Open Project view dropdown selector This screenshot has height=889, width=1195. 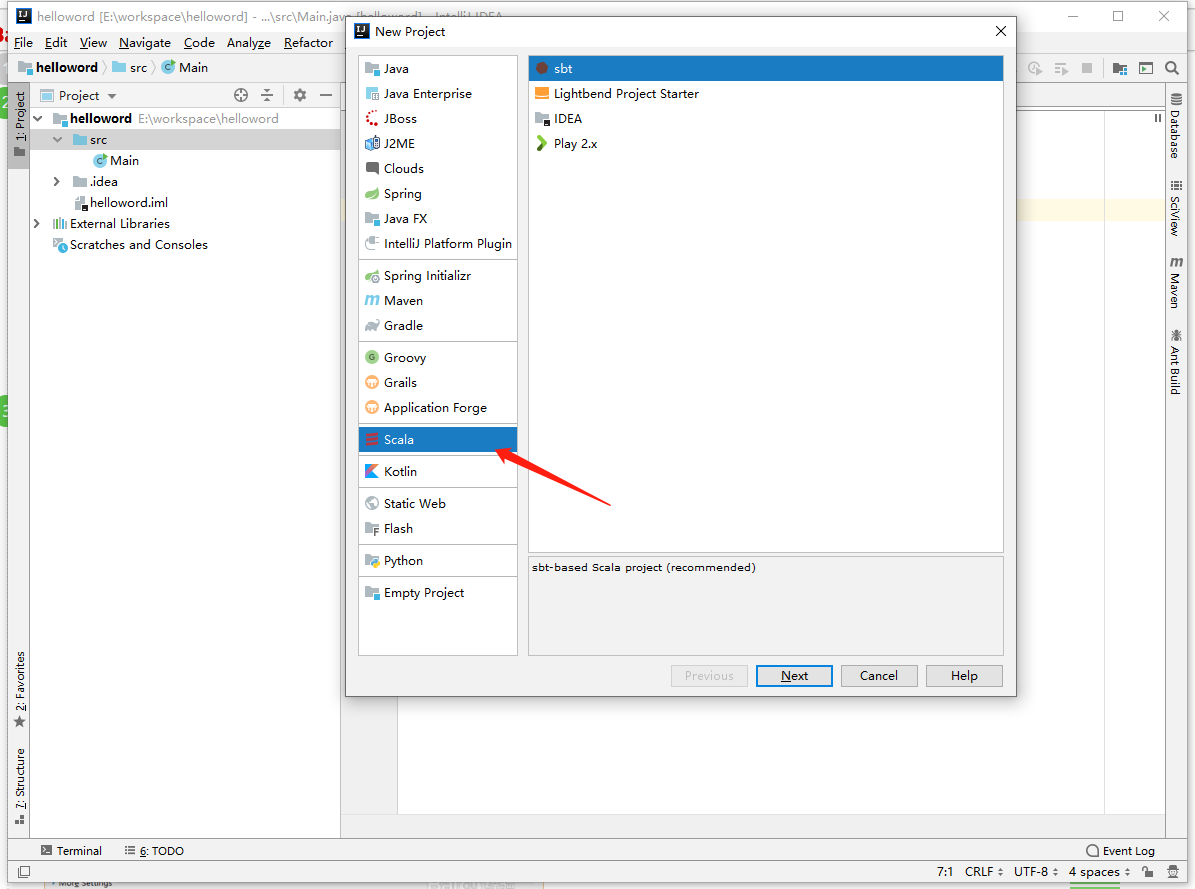coord(78,95)
